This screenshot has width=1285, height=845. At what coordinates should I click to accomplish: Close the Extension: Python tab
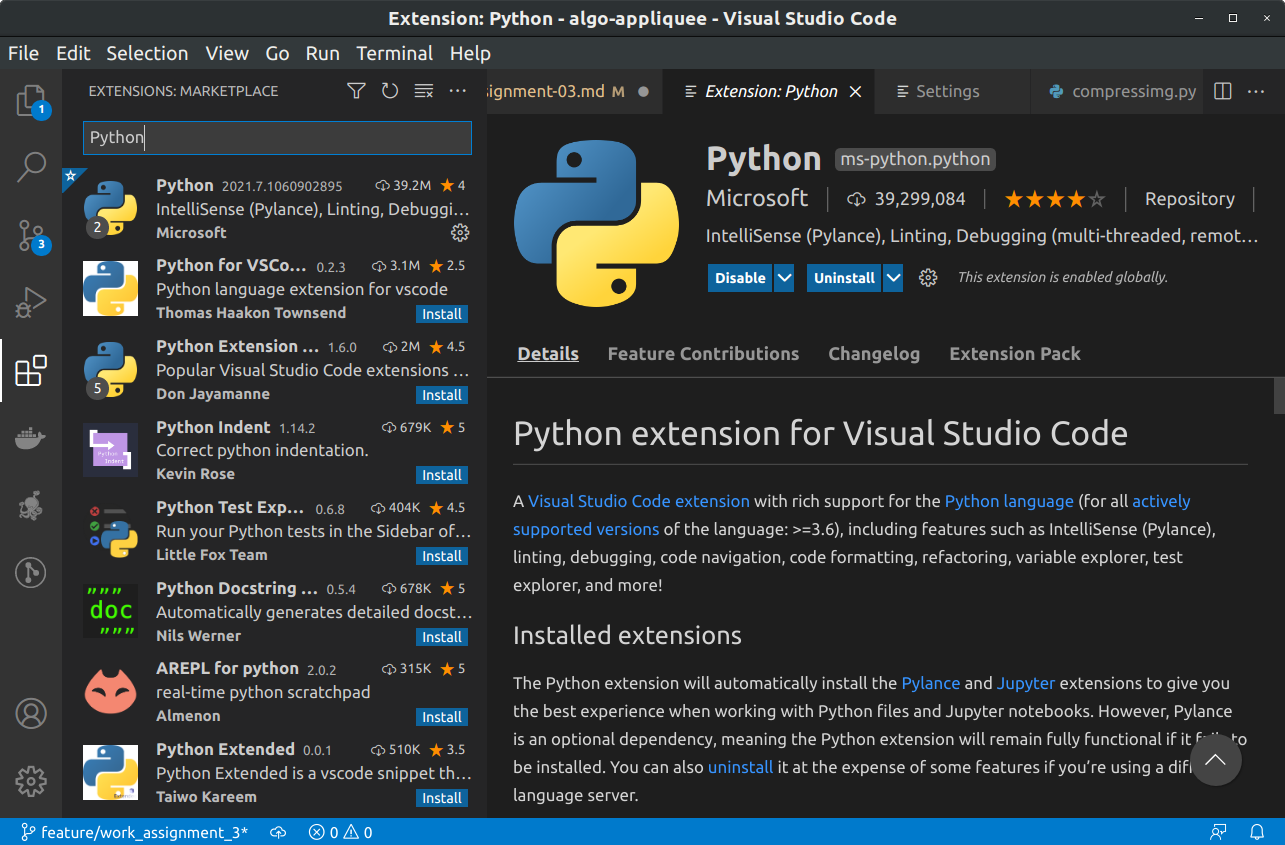(855, 91)
